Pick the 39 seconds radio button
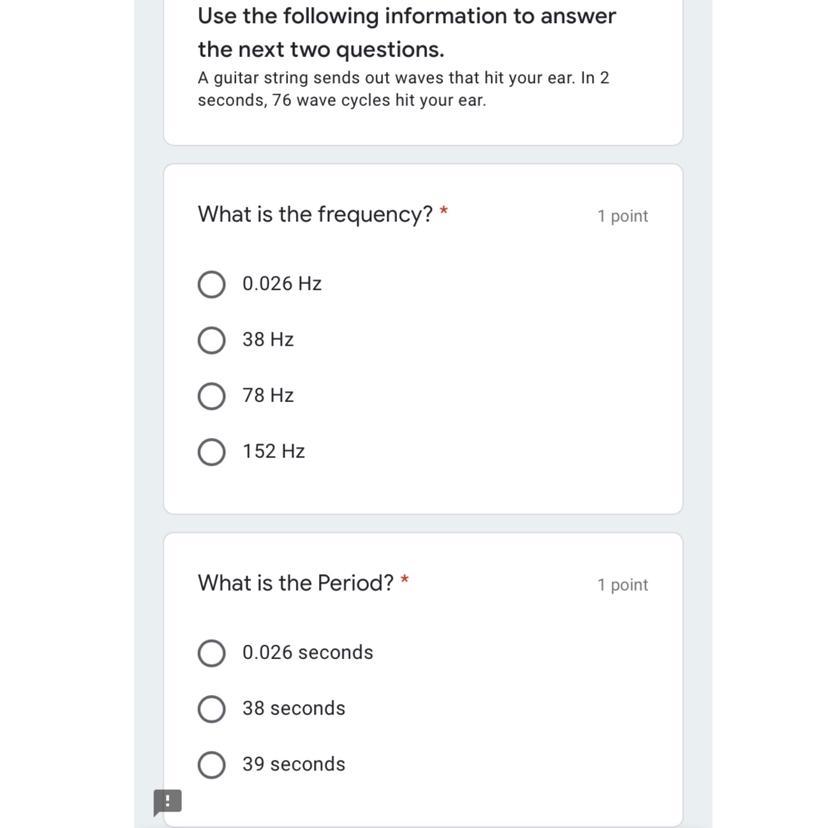828x828 pixels. tap(211, 765)
